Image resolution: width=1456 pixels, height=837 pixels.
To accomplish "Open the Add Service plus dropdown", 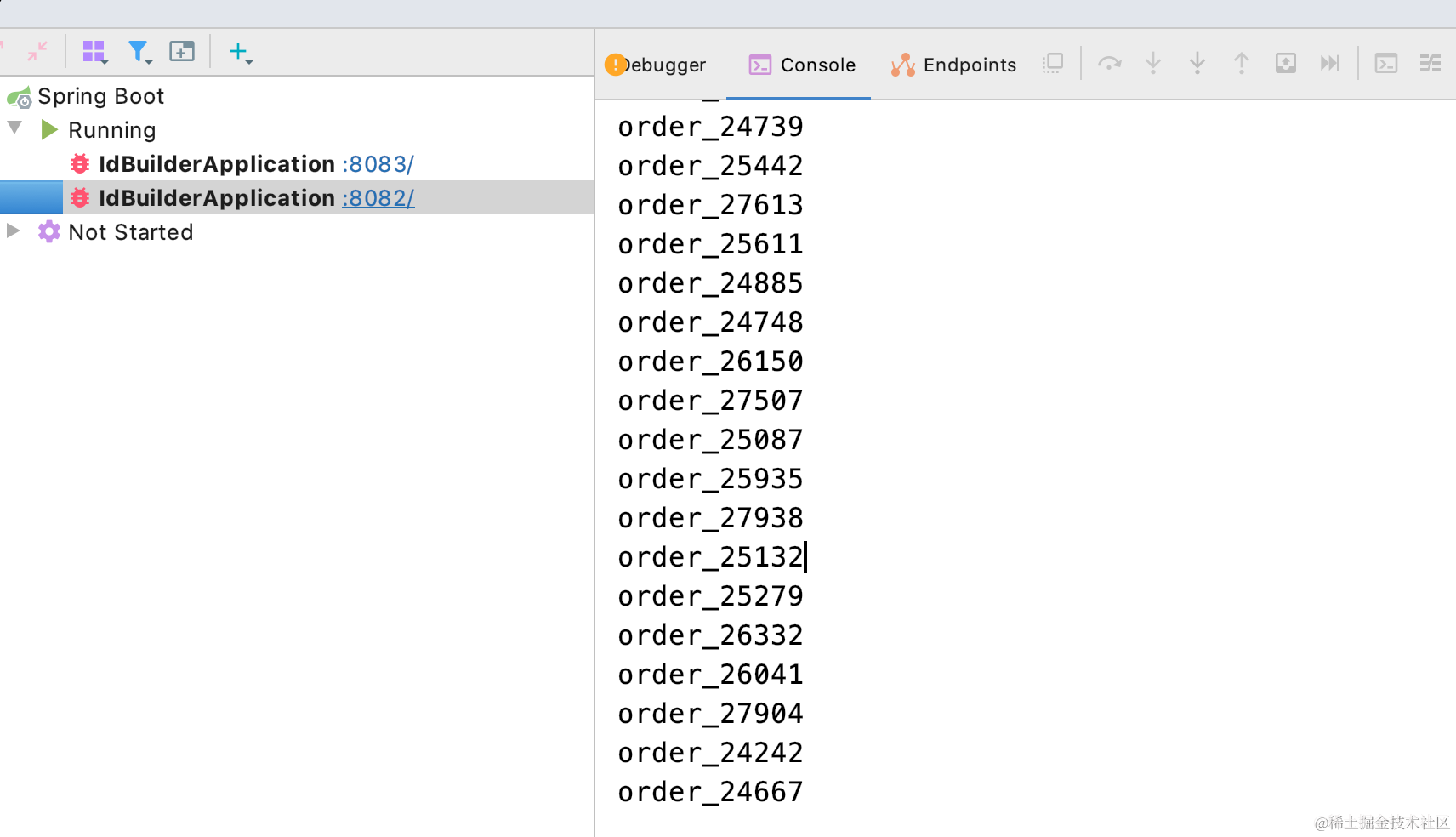I will 240,52.
